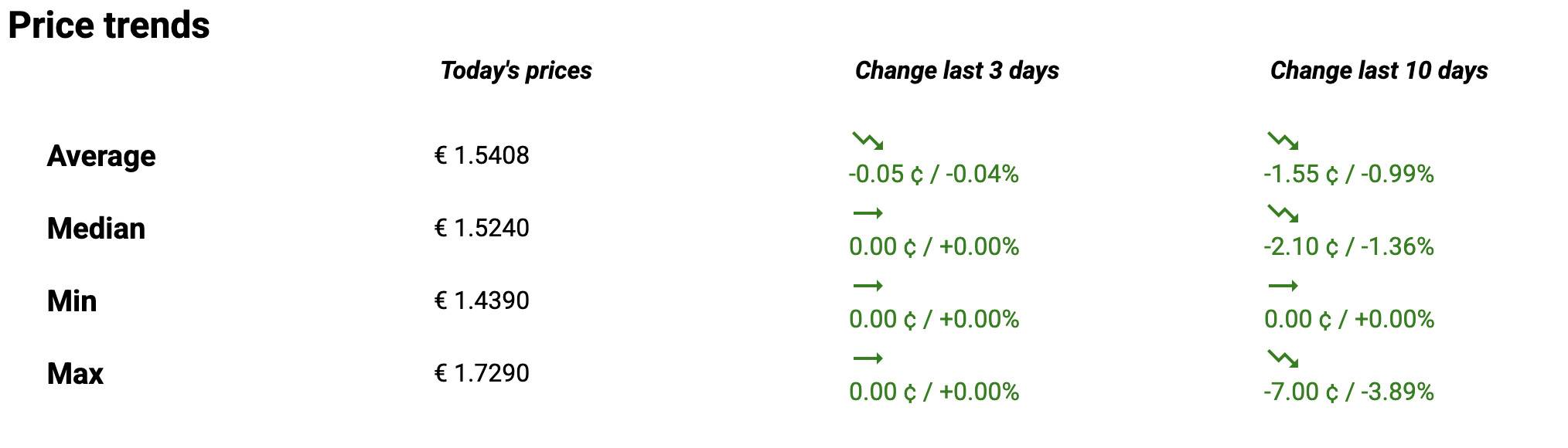Click the average price € 1.5408
Viewport: 1568px width, 448px height.
click(x=482, y=155)
